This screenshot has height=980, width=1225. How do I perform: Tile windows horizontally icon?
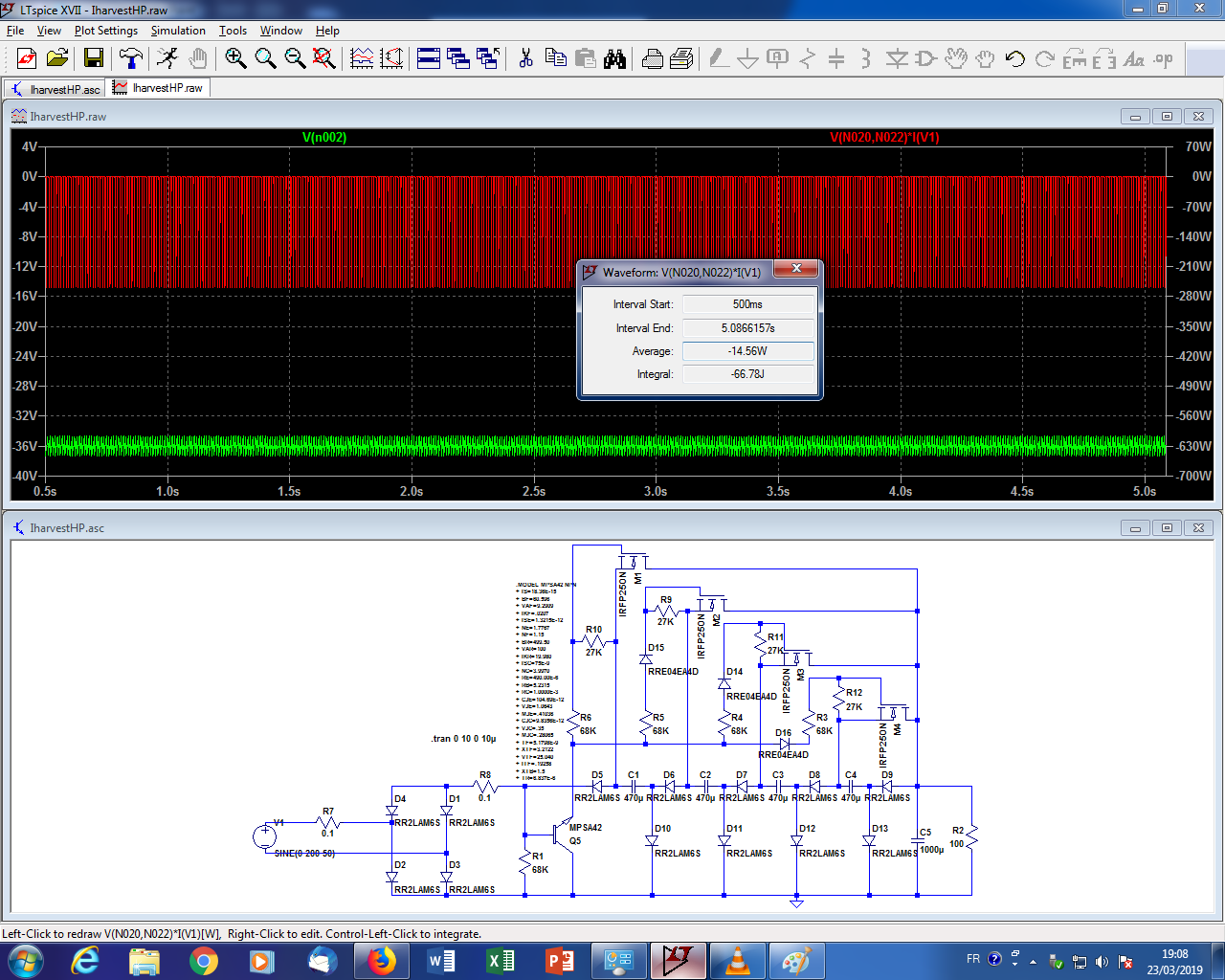pos(429,59)
